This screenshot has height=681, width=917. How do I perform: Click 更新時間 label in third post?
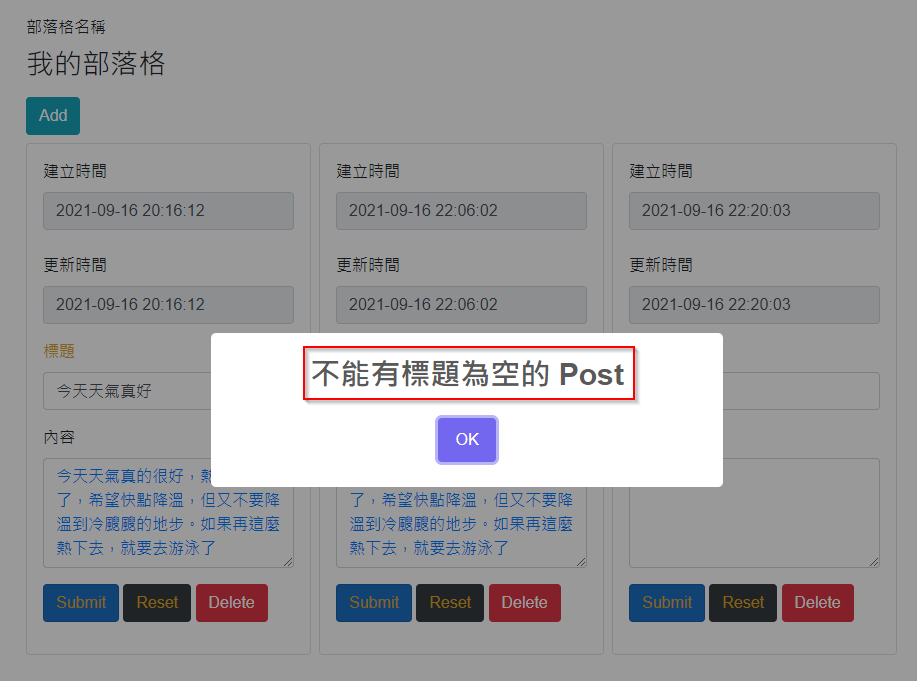point(661,265)
